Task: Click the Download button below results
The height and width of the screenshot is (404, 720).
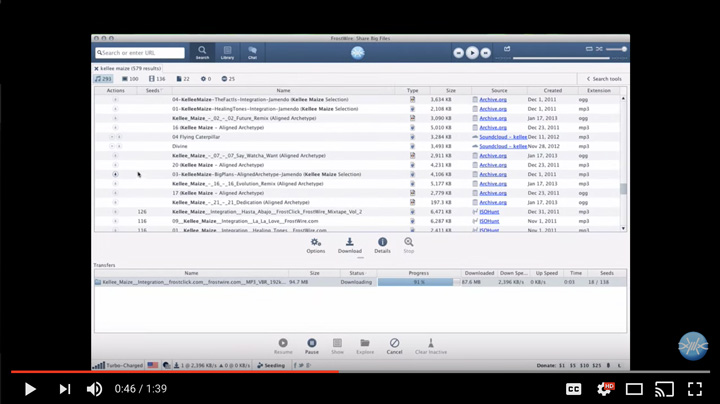Action: click(350, 245)
